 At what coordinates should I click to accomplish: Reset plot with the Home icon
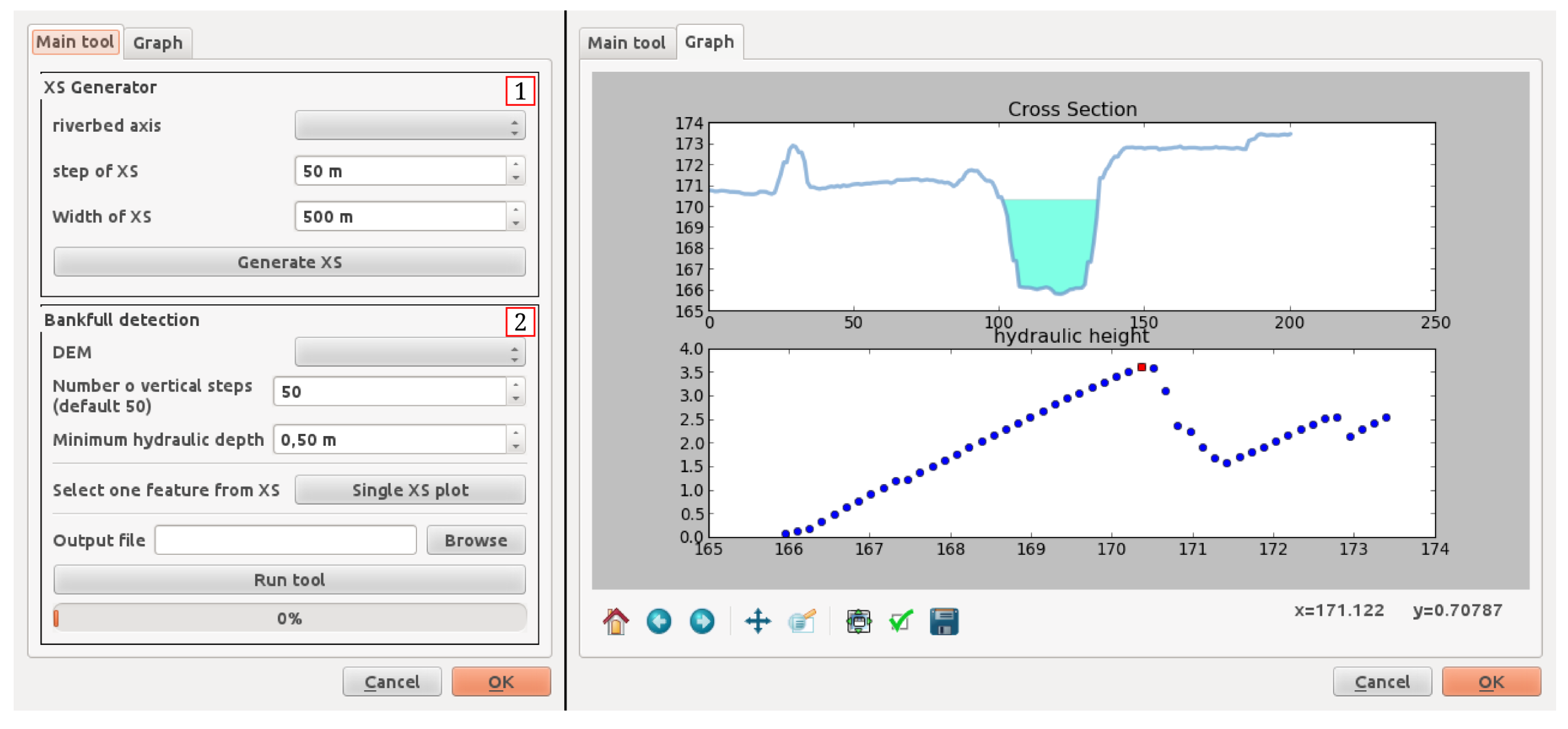pyautogui.click(x=615, y=621)
